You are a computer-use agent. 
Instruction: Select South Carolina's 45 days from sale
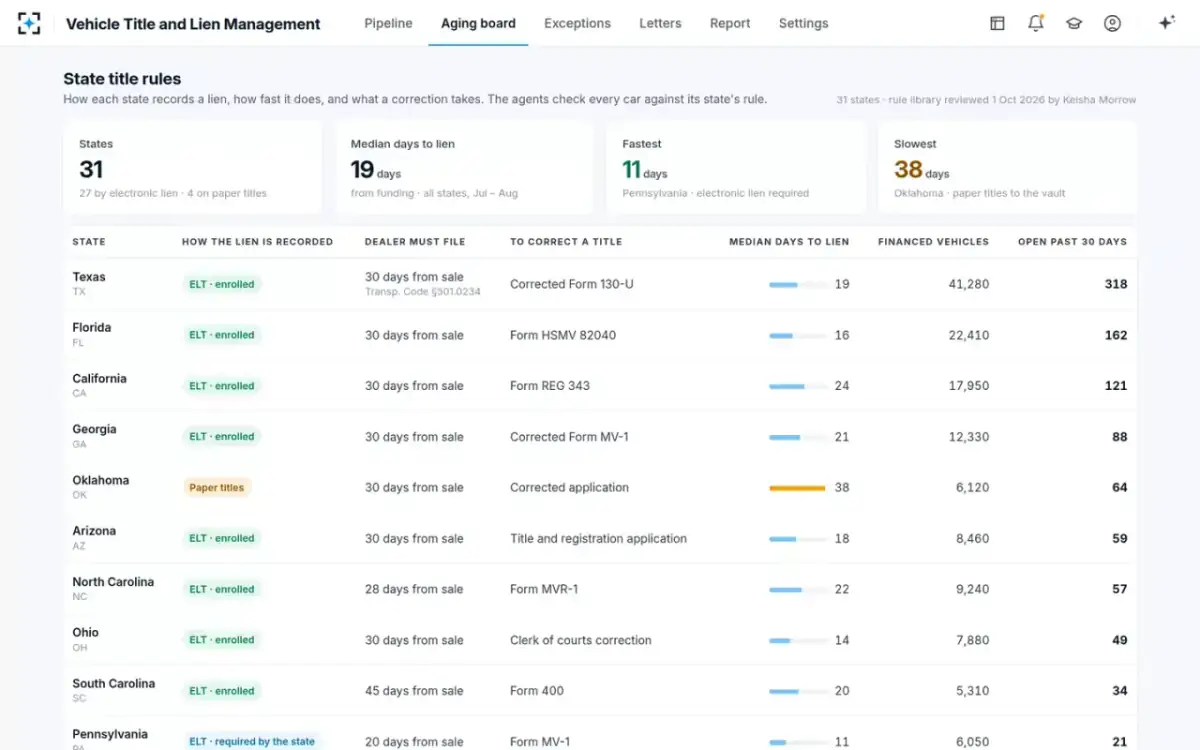[x=414, y=691]
